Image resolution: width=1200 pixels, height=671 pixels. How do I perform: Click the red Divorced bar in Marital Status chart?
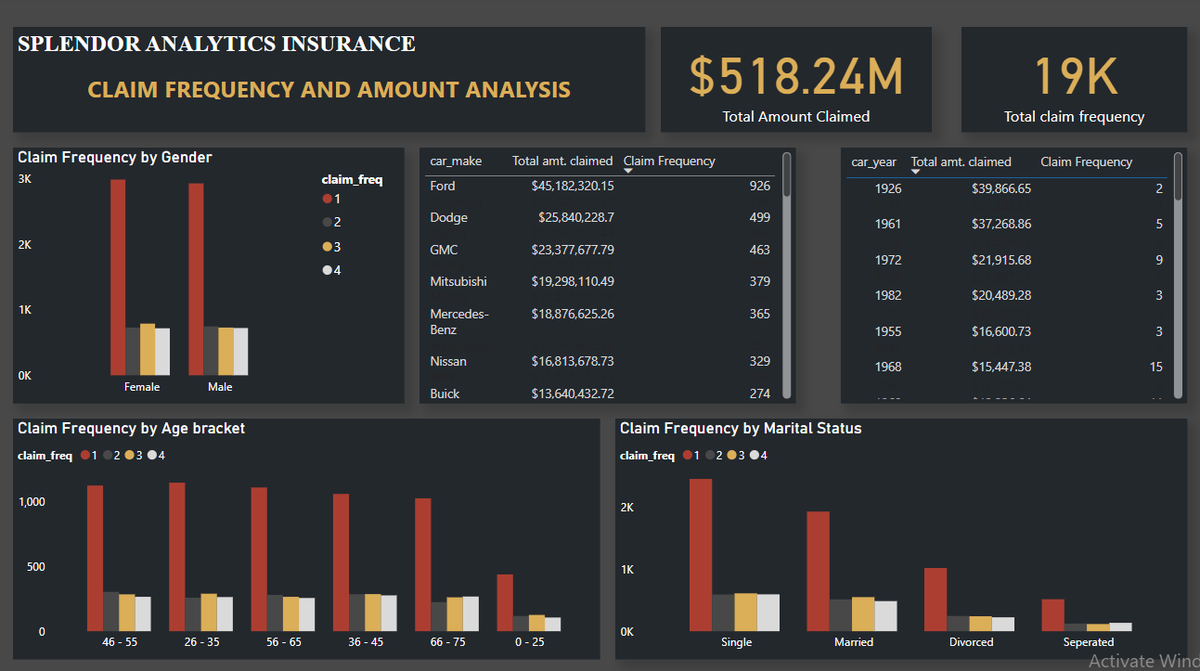935,600
